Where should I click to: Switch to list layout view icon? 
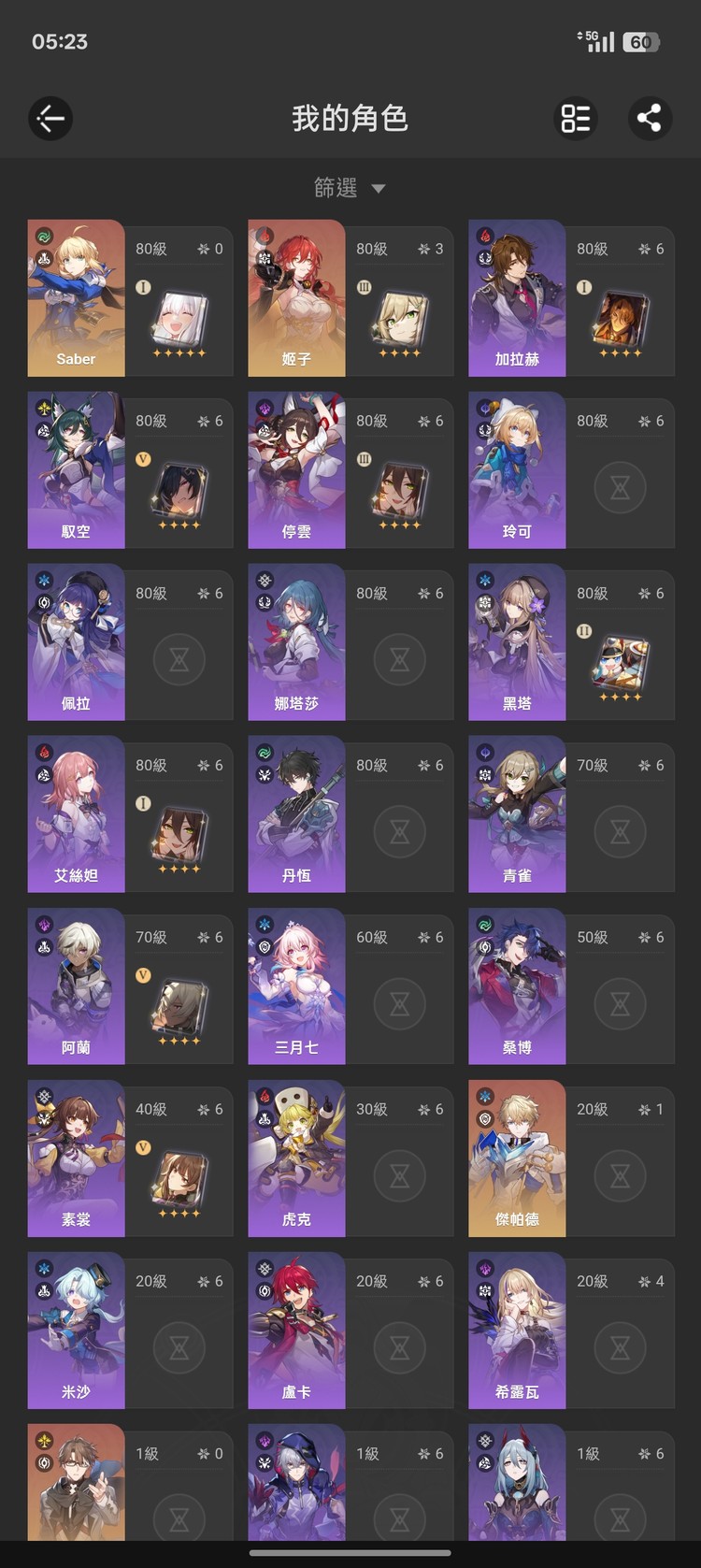pos(575,118)
